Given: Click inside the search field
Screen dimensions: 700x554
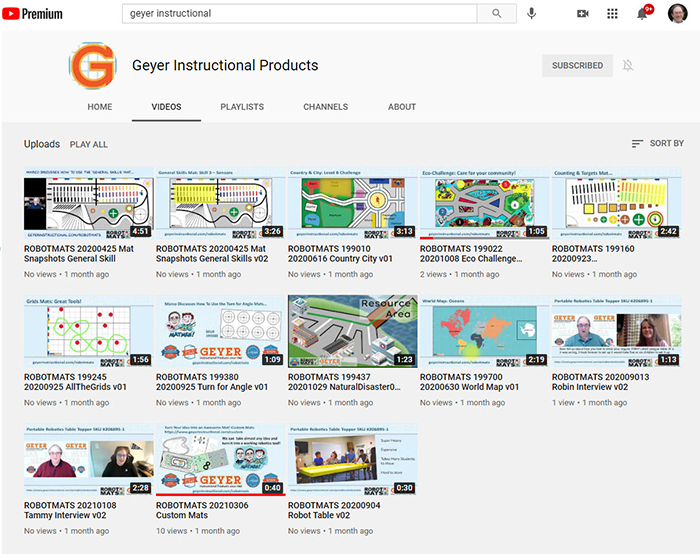Looking at the screenshot, I should tap(299, 13).
